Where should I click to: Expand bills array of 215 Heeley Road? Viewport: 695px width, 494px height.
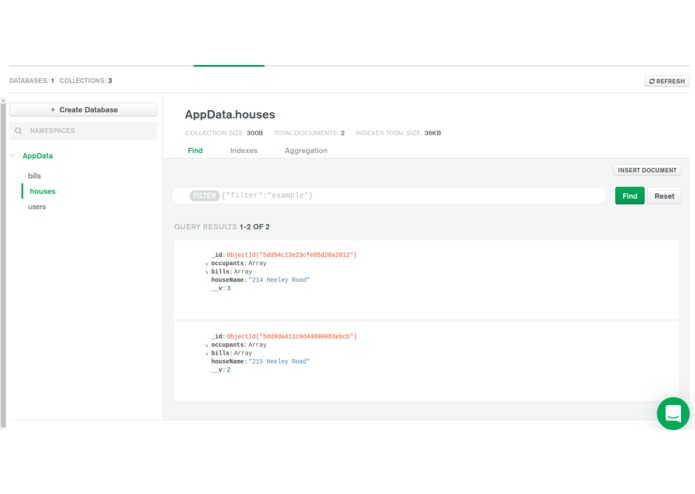207,354
